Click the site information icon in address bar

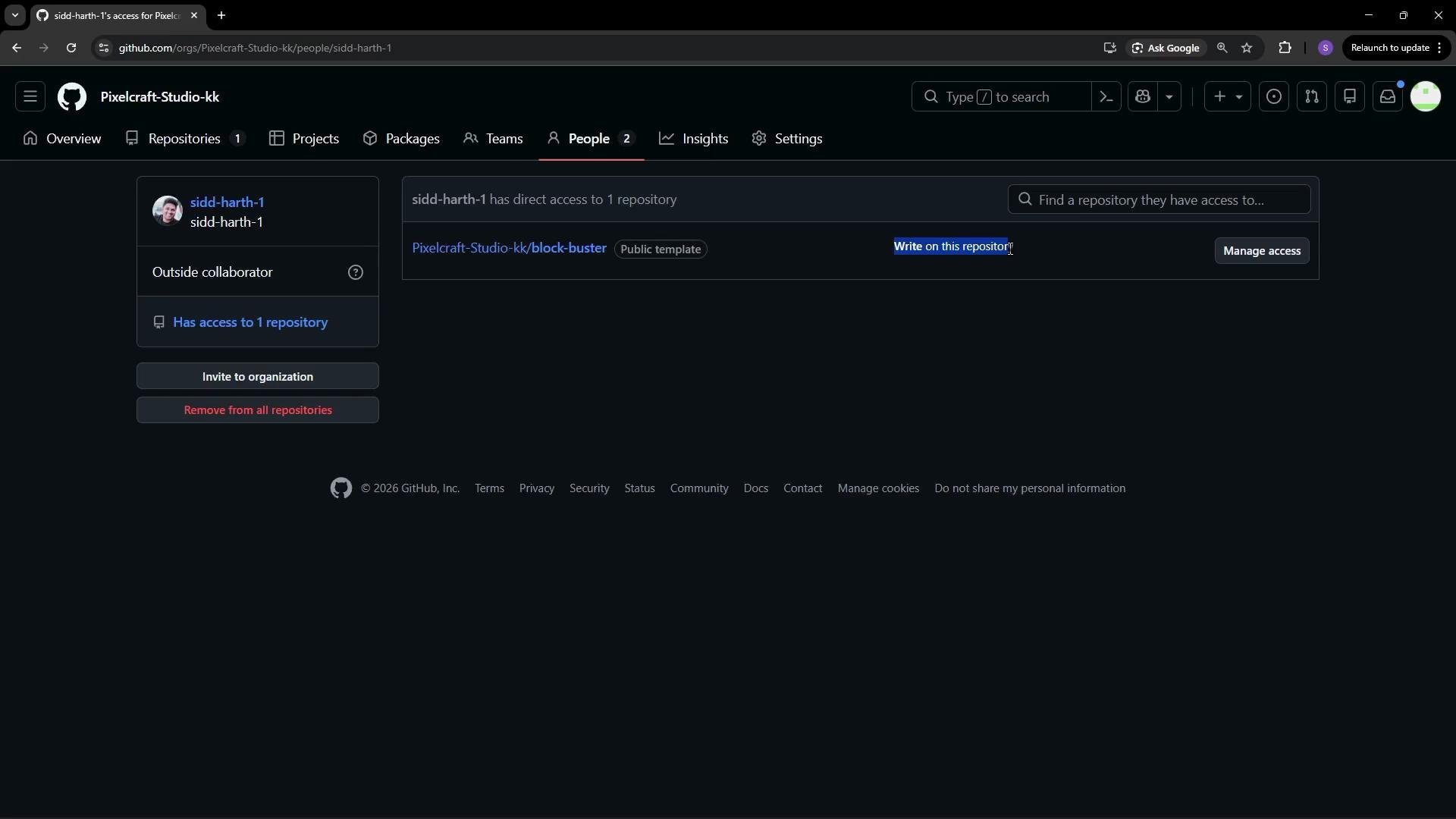click(x=104, y=48)
